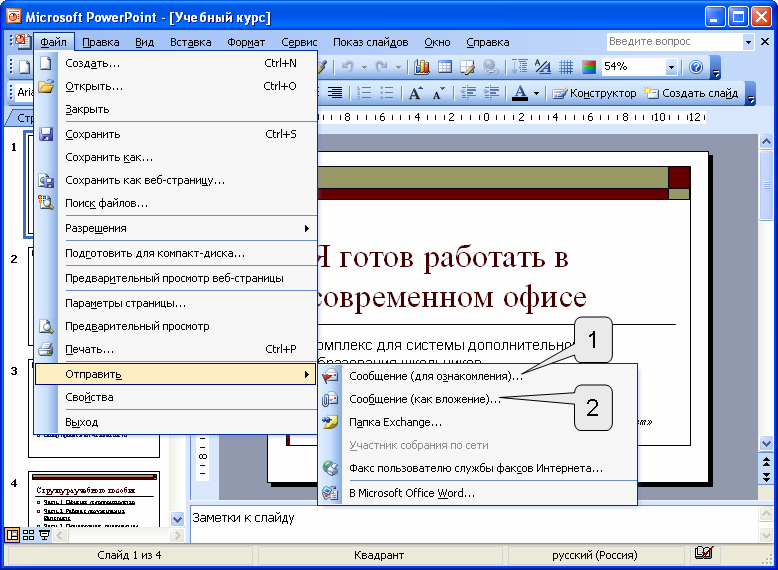Viewport: 778px width, 570px height.
Task: Select Папка Exchange… submenu item
Action: pyautogui.click(x=478, y=422)
